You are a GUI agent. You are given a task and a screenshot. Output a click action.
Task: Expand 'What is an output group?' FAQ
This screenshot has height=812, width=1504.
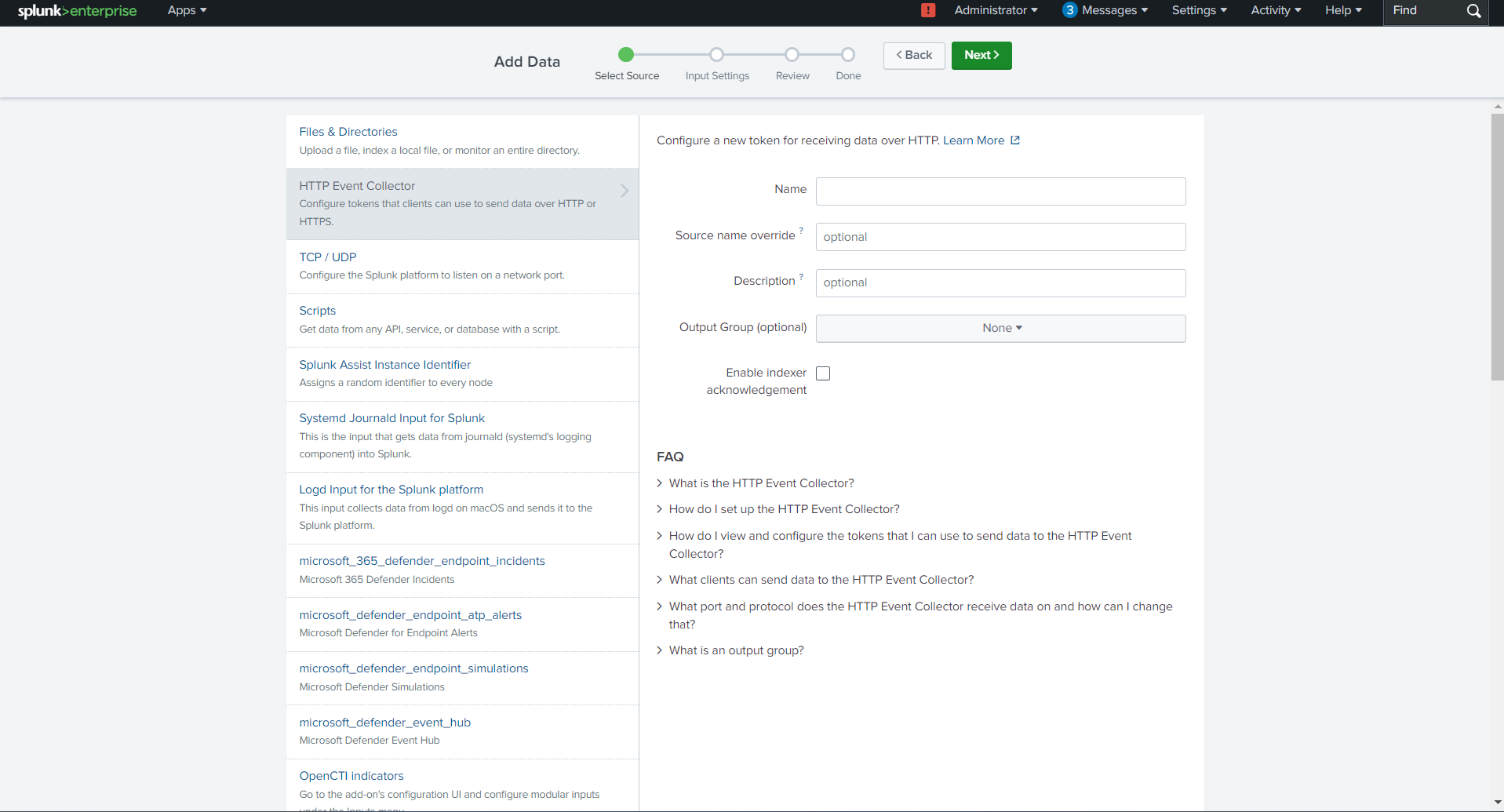click(x=736, y=650)
